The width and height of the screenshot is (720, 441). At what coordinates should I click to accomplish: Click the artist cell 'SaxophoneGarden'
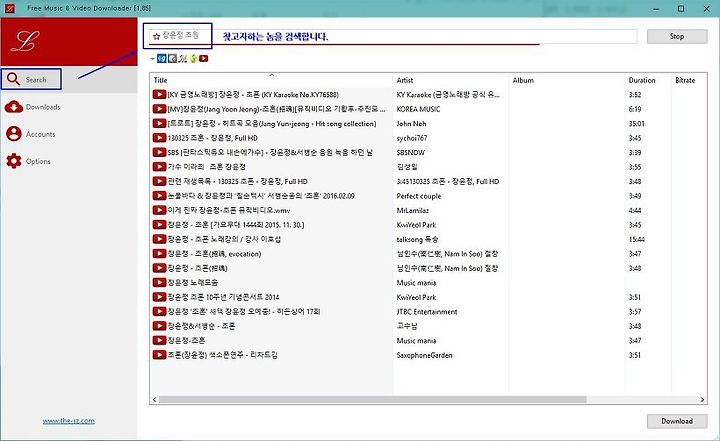(x=424, y=355)
